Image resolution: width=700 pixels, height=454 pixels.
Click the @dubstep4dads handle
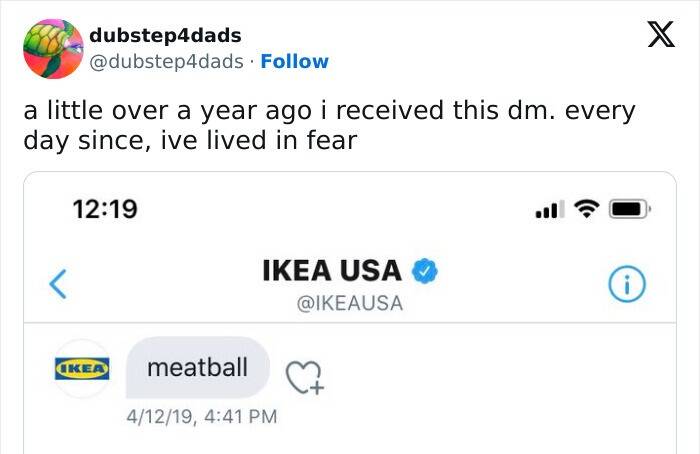coord(167,62)
